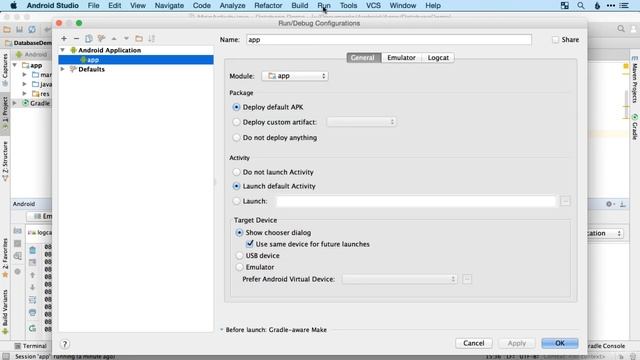Click Spotlight search icon in menu bar

pyautogui.click(x=580, y=6)
